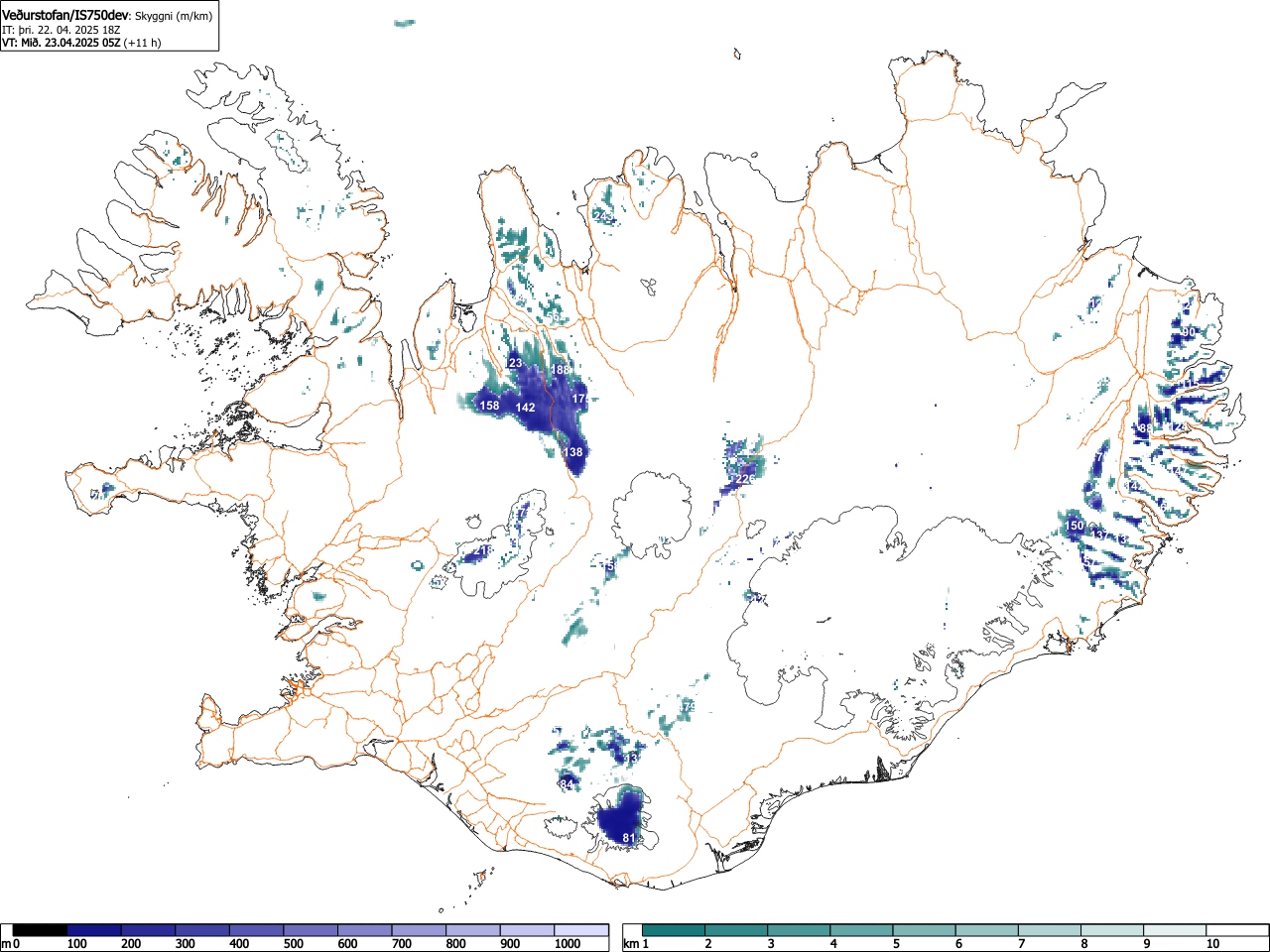Select the 900–1000 m pale swatch
Screen dimensions: 1270x952
click(x=527, y=930)
